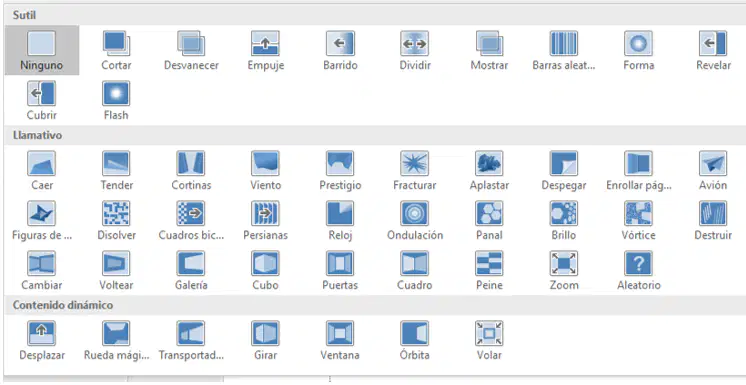Apply the Figuras de origami transition
The image size is (746, 385).
(x=42, y=220)
